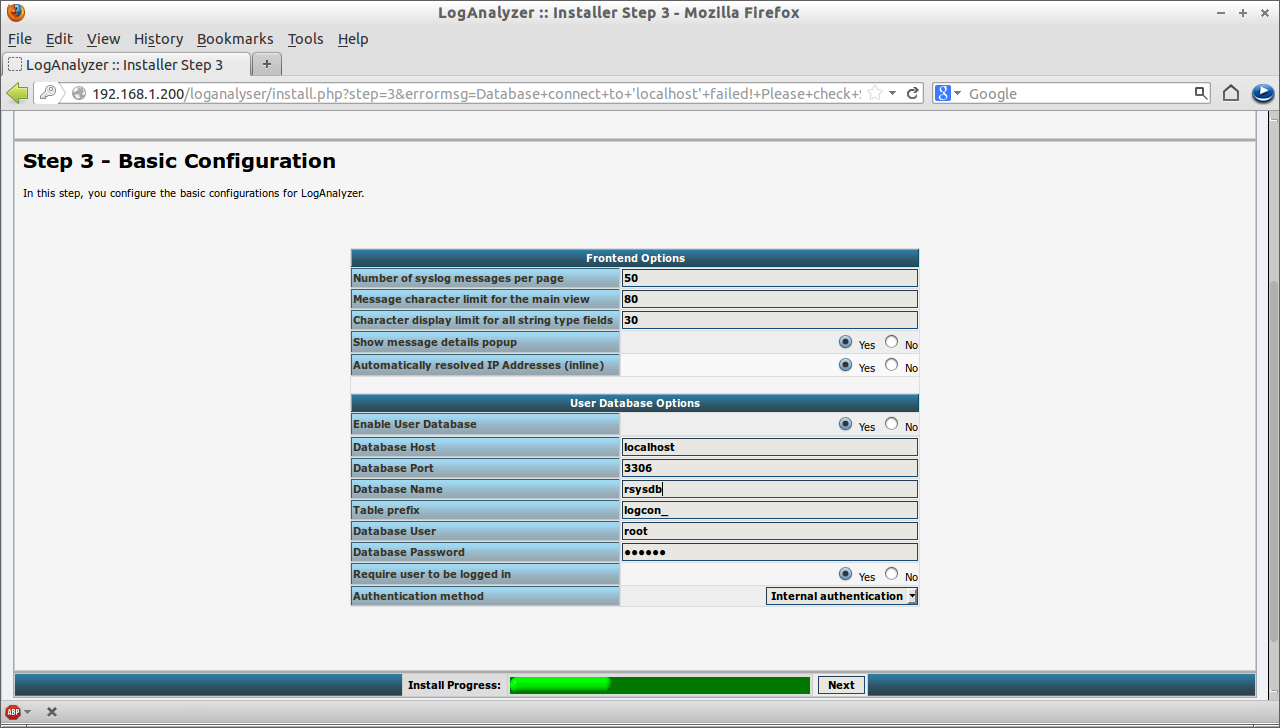
Task: Click the Database User field
Action: point(769,531)
